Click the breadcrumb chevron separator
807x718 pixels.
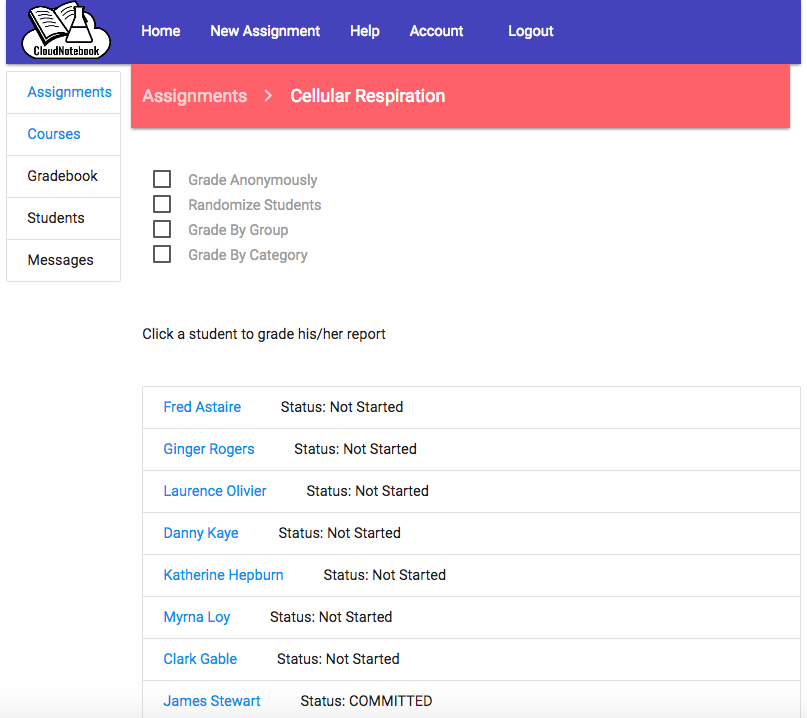pos(268,96)
